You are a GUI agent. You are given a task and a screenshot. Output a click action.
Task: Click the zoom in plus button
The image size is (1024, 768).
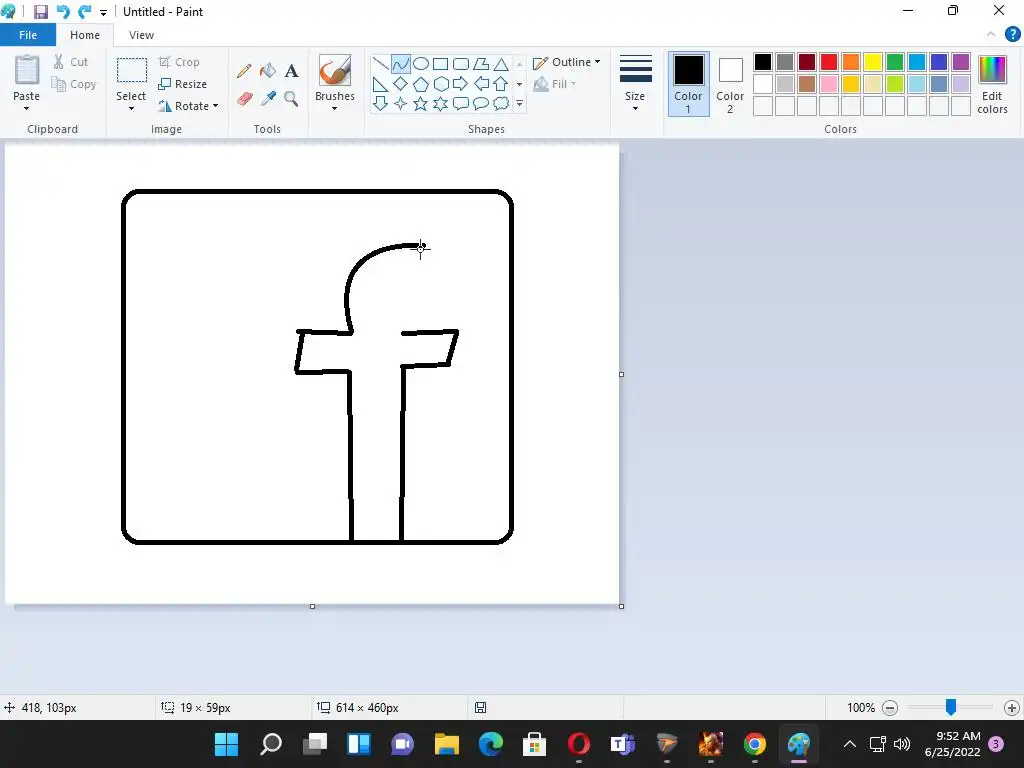click(x=1012, y=708)
